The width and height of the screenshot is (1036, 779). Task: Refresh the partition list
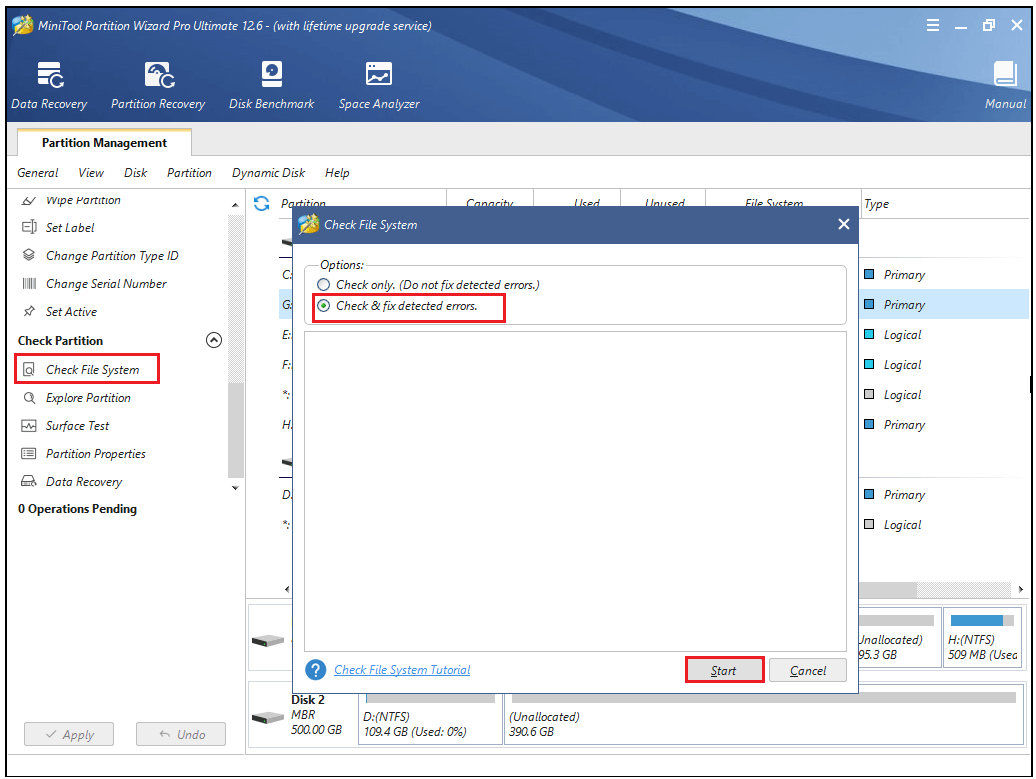tap(260, 202)
